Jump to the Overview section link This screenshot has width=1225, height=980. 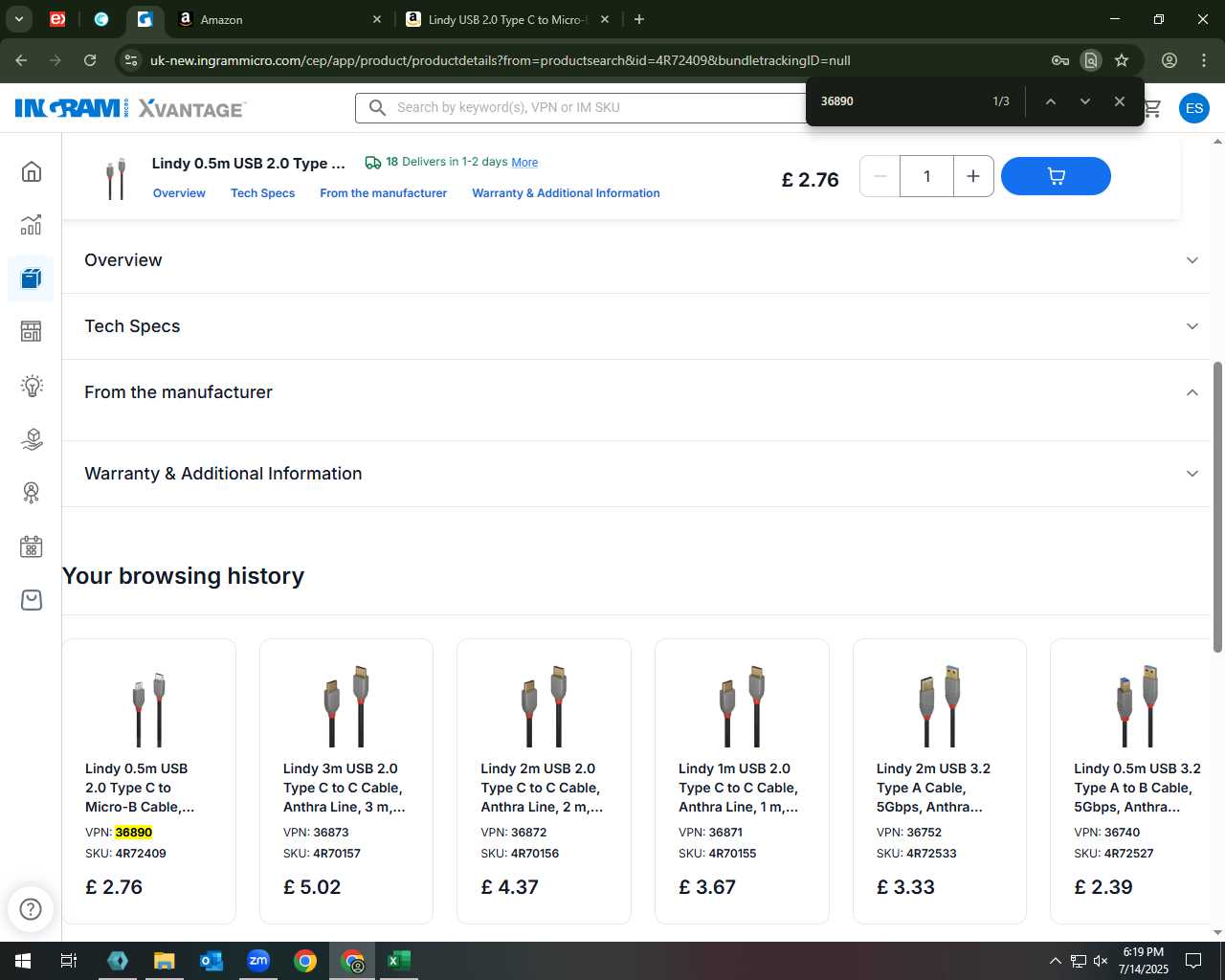[x=179, y=193]
